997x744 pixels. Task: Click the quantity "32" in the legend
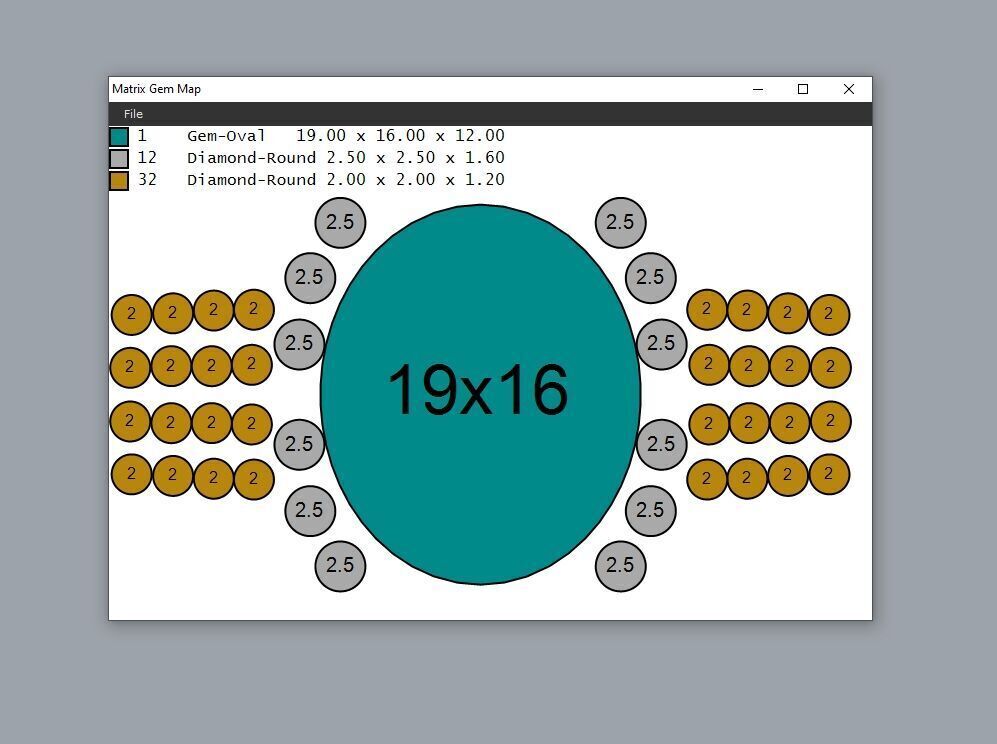(147, 180)
